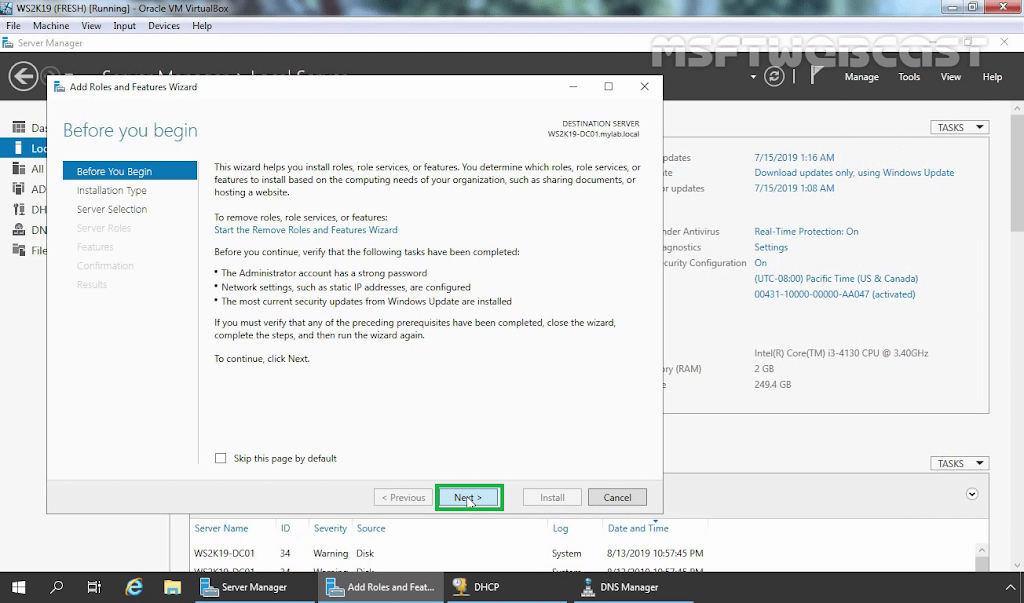The height and width of the screenshot is (603, 1024).
Task: Open File Explorer from taskbar
Action: click(172, 587)
